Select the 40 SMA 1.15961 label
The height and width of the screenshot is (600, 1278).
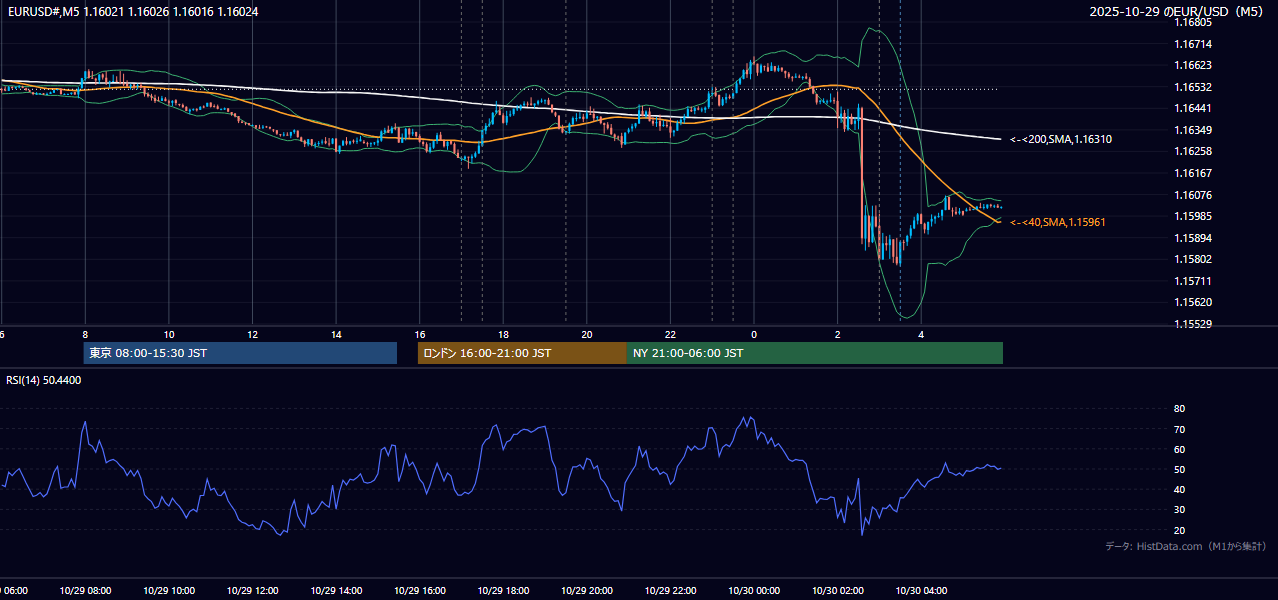(x=1057, y=222)
